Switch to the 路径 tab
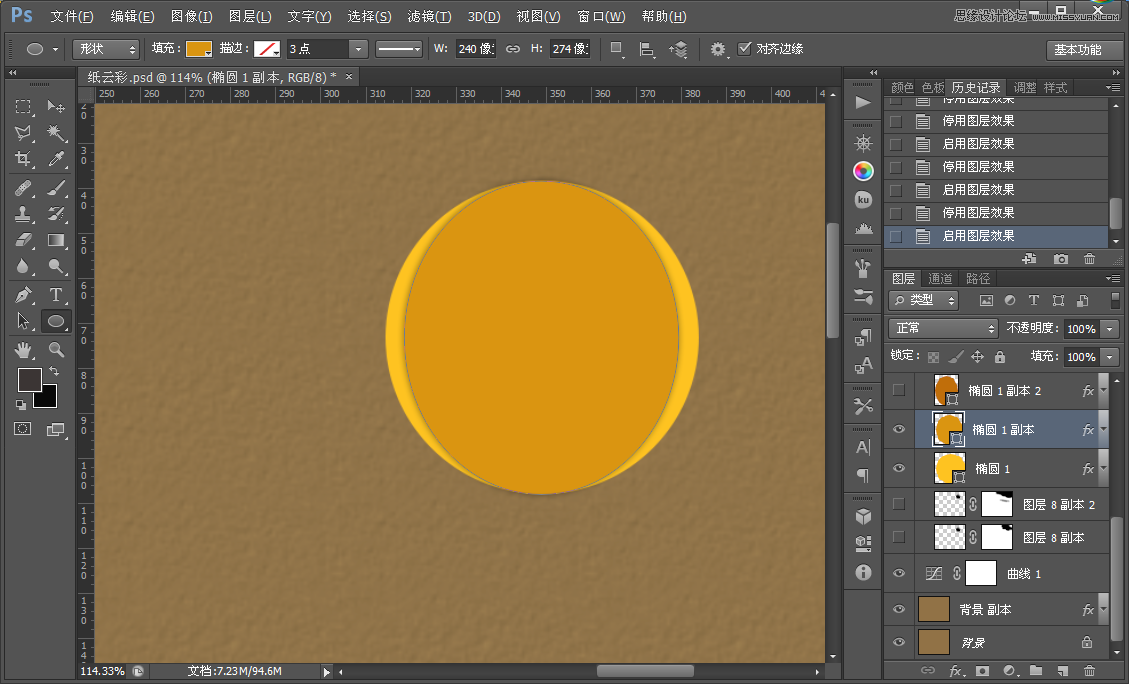 point(978,278)
